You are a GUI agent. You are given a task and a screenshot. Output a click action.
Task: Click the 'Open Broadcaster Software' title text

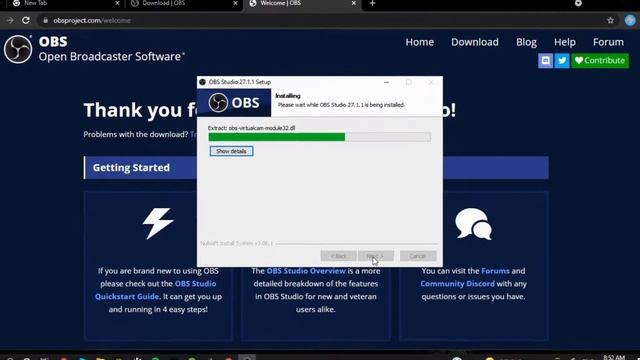(112, 56)
